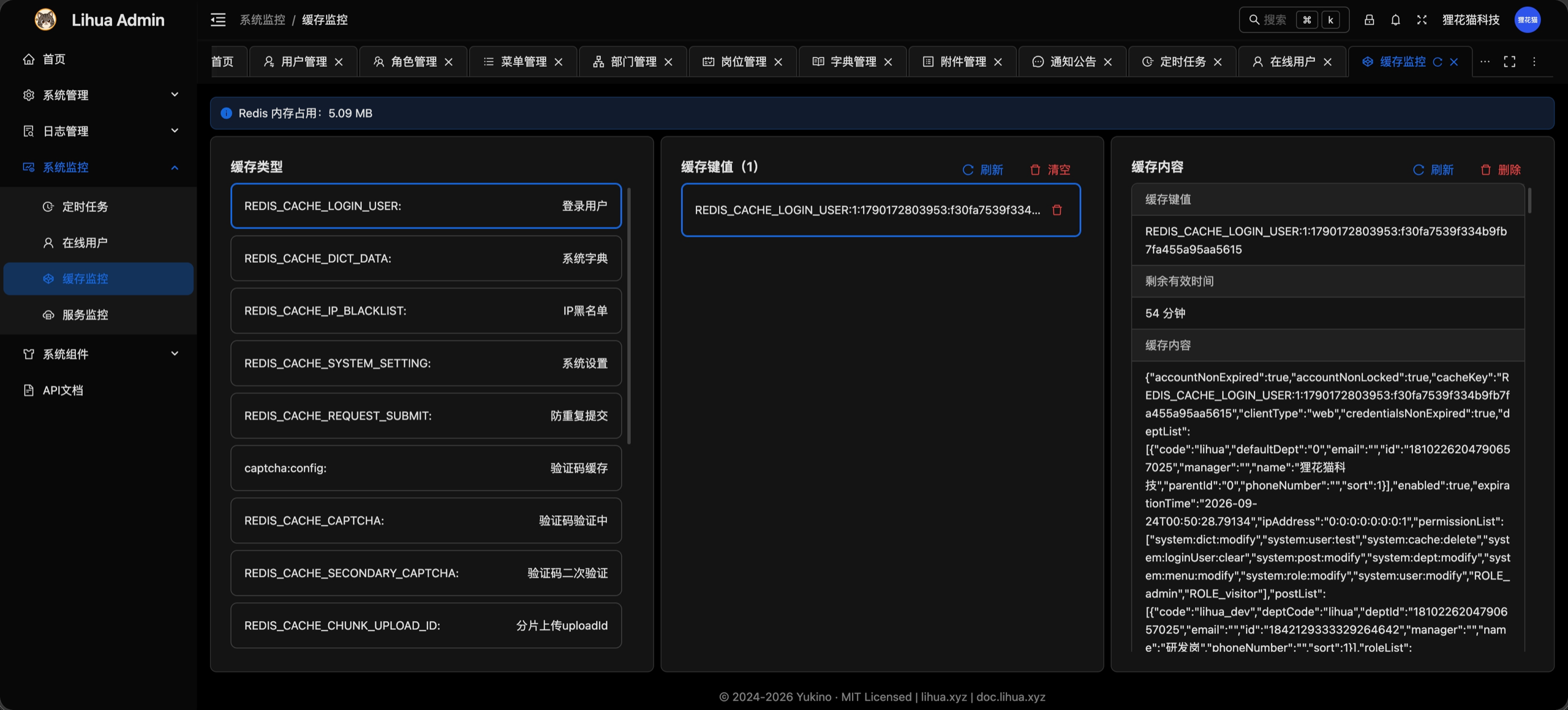Maximize content area with expand icon
Image resolution: width=1568 pixels, height=710 pixels.
click(x=1509, y=62)
